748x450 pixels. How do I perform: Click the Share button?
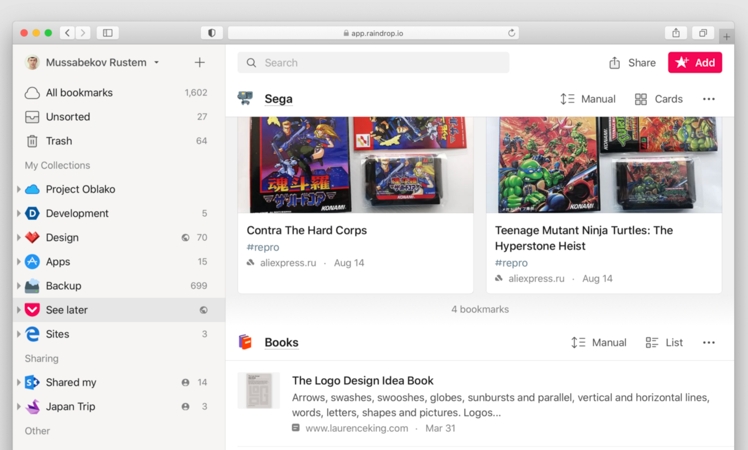coord(632,63)
